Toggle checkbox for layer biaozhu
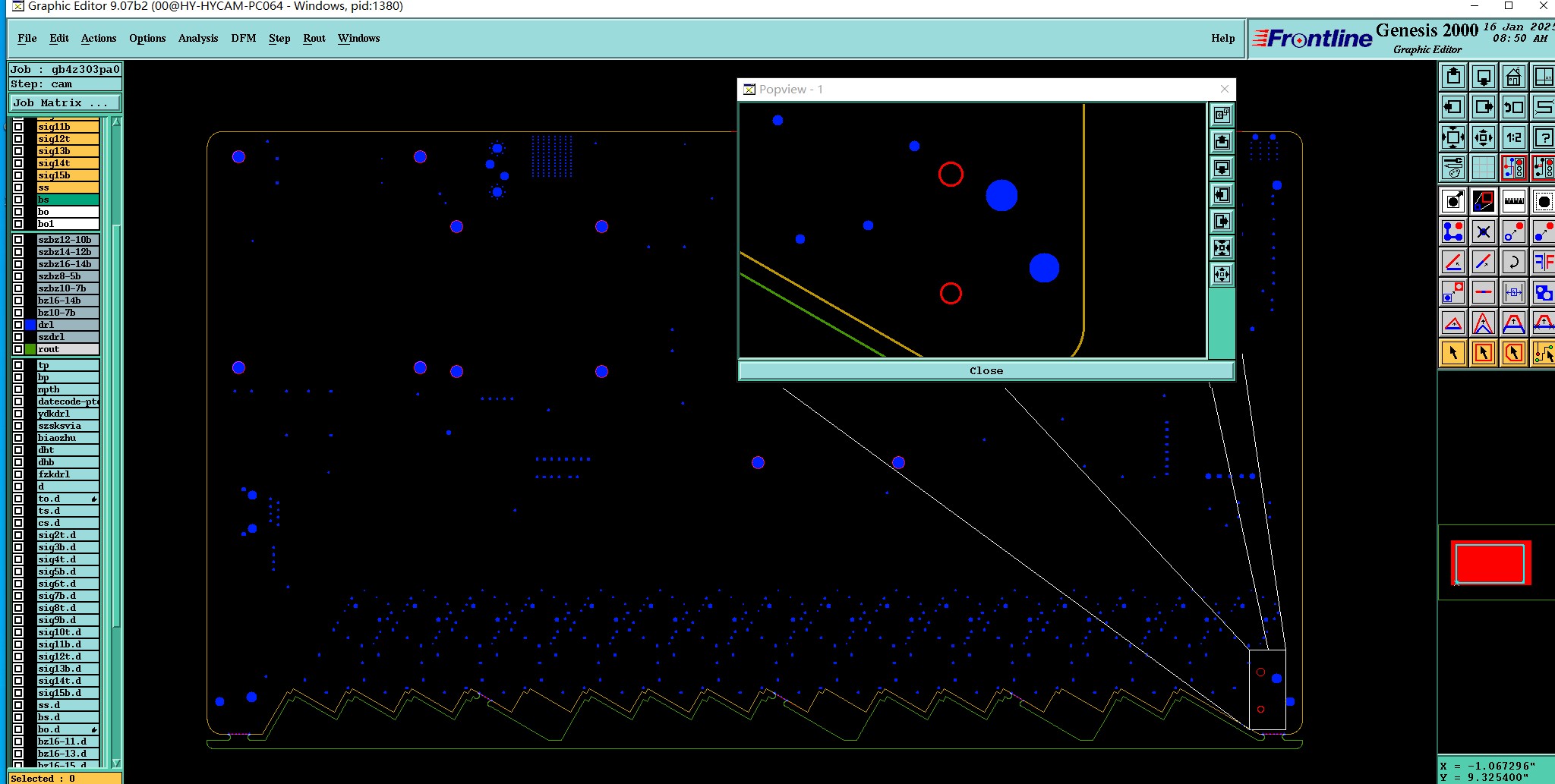The width and height of the screenshot is (1555, 784). [x=18, y=438]
